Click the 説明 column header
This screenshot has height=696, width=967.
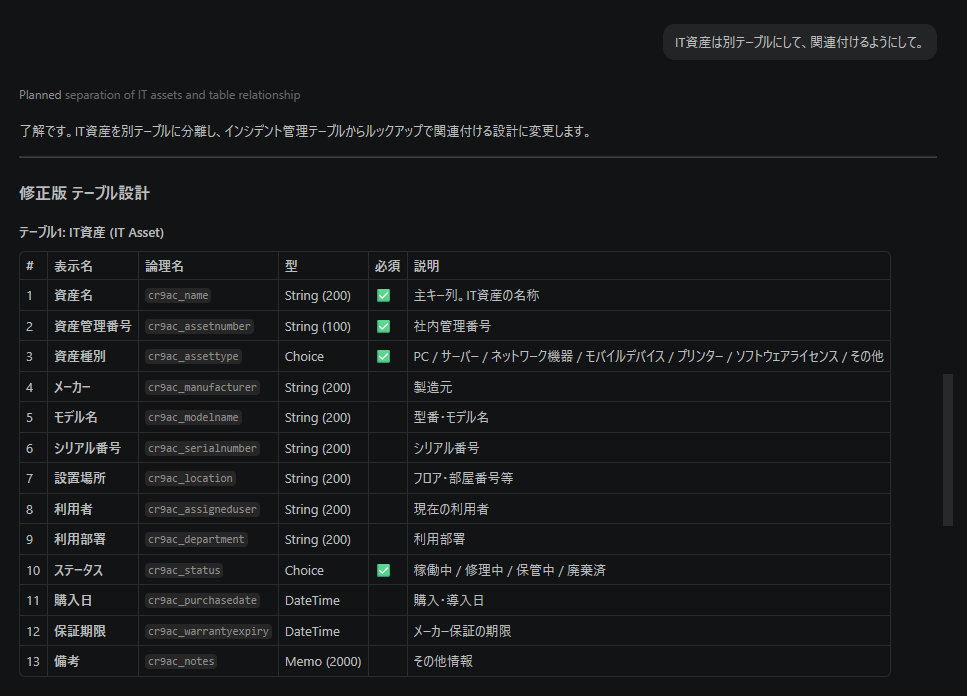(x=427, y=266)
